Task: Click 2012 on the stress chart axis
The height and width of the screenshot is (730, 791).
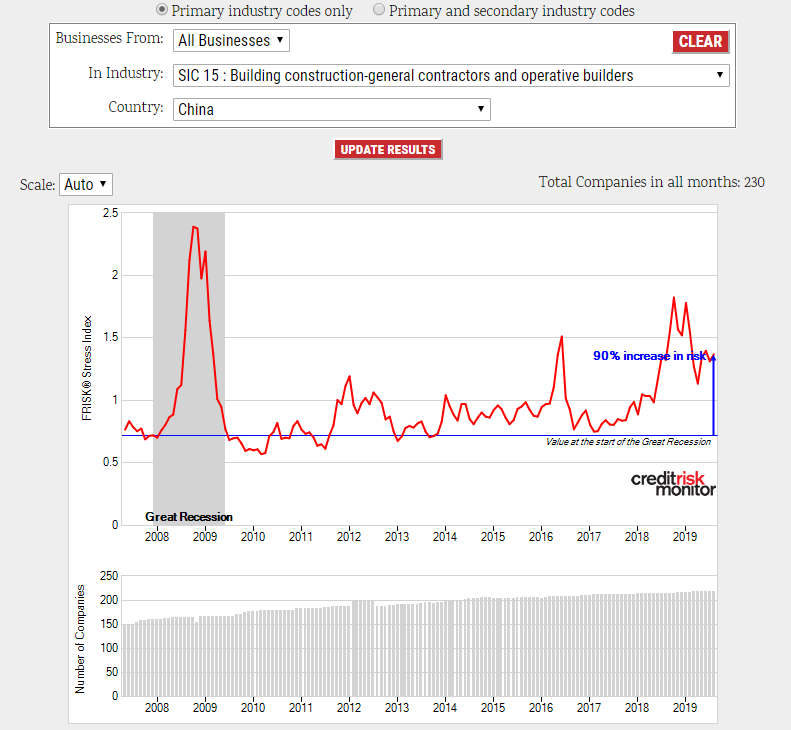Action: (x=349, y=537)
